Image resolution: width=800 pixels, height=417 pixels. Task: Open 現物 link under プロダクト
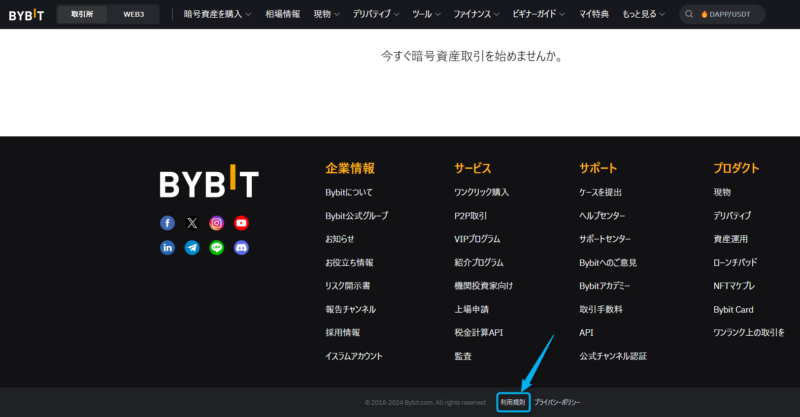coord(722,192)
